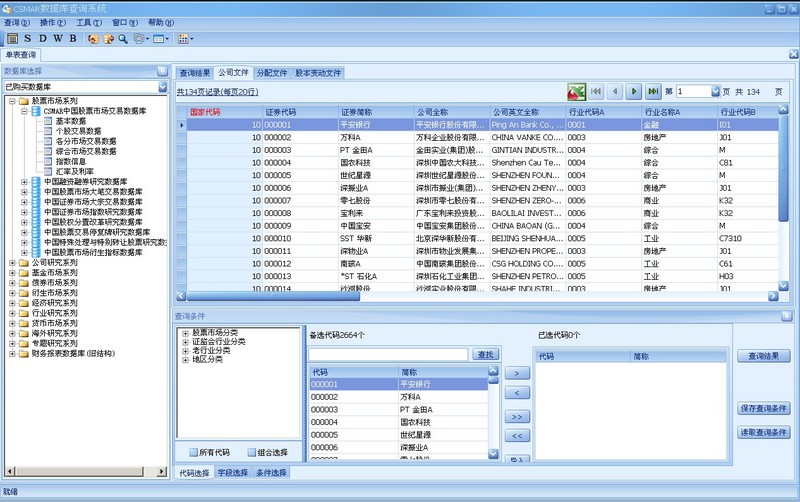Open the 查询 menu

pos(17,22)
